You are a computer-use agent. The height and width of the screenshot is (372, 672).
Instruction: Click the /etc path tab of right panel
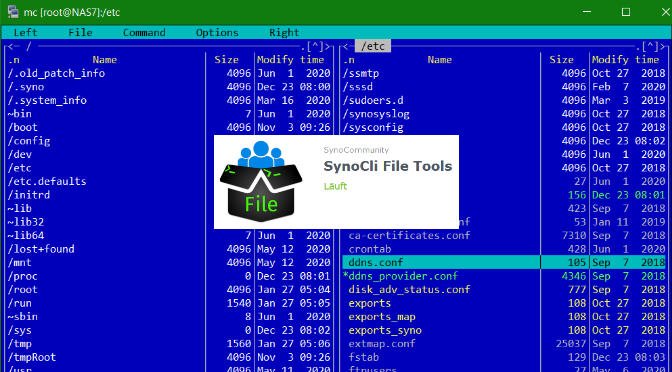(373, 46)
